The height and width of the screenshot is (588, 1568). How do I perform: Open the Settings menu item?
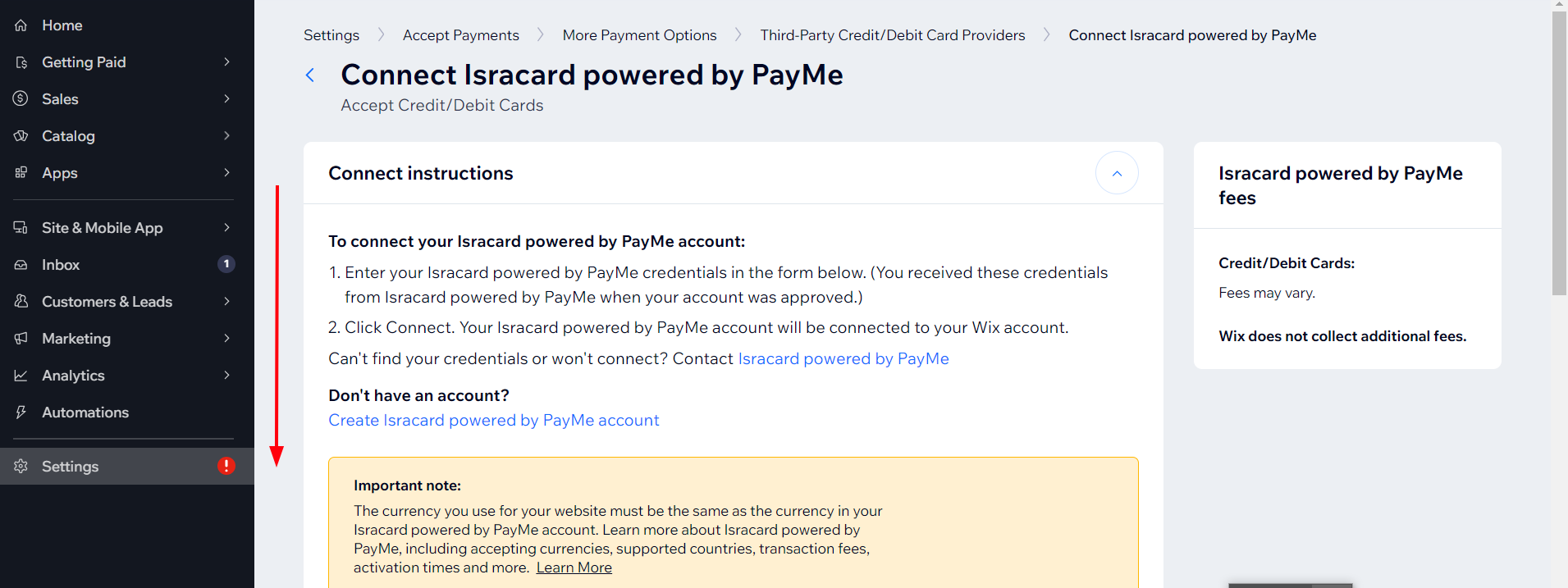(127, 466)
